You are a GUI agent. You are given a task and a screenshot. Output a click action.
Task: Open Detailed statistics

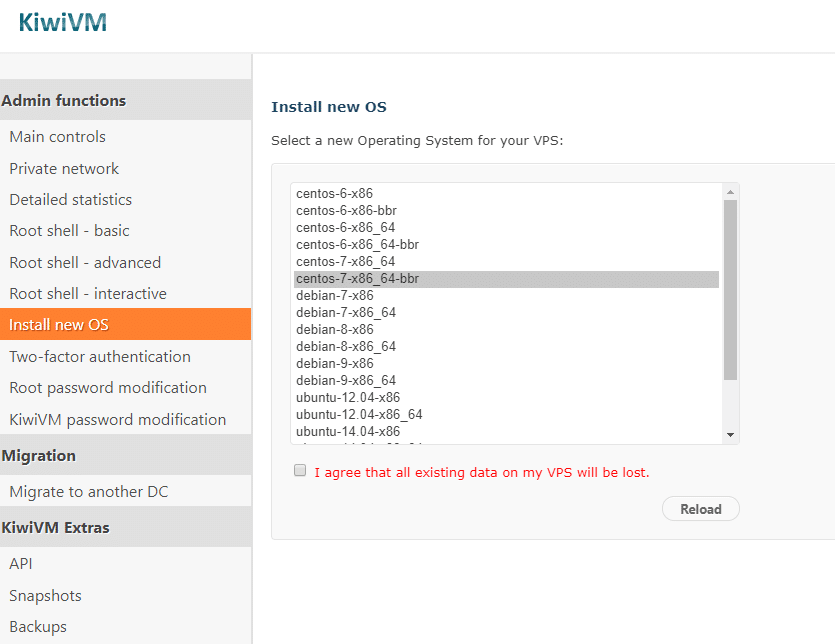point(70,200)
